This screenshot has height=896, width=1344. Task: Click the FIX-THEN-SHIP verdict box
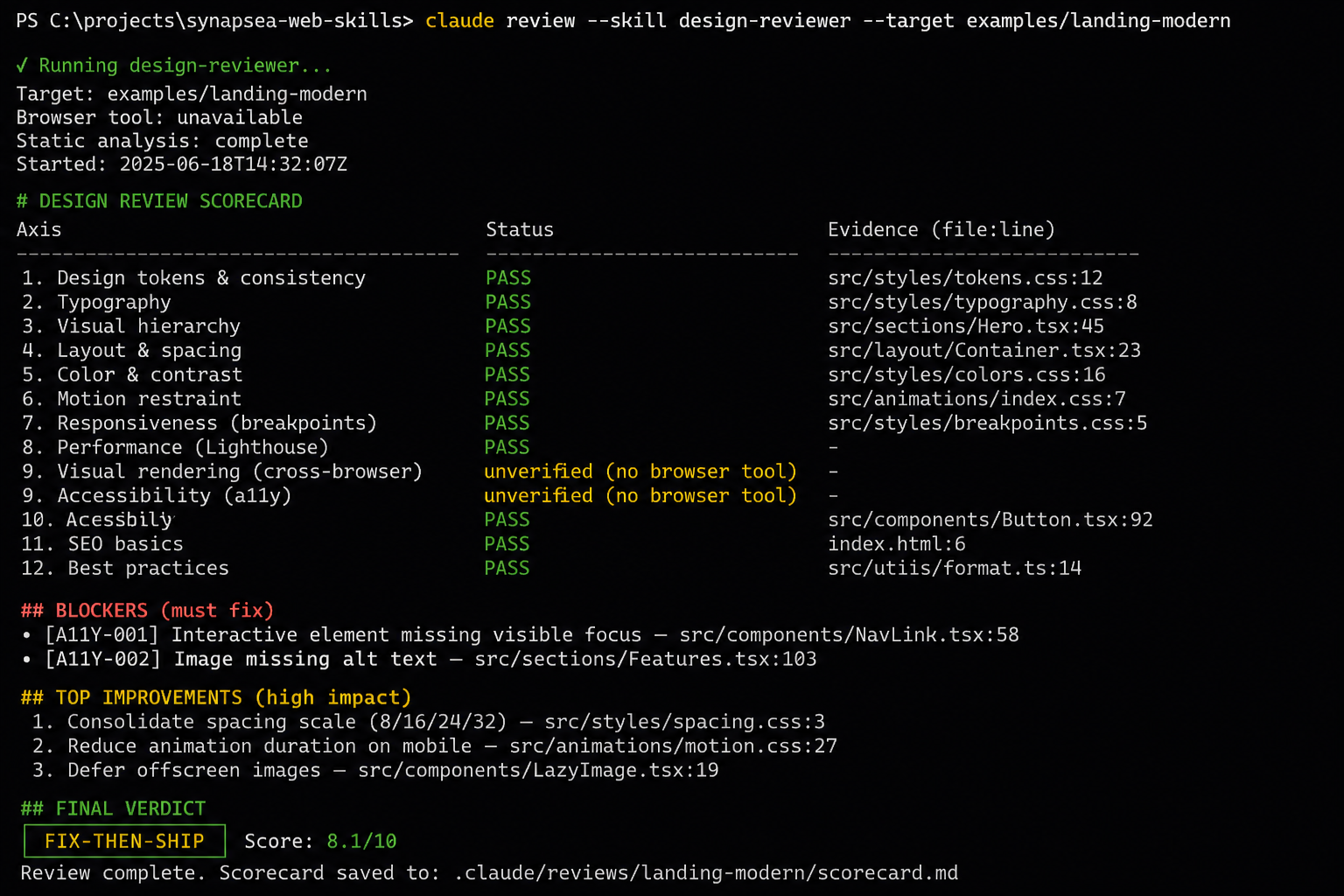(x=124, y=841)
